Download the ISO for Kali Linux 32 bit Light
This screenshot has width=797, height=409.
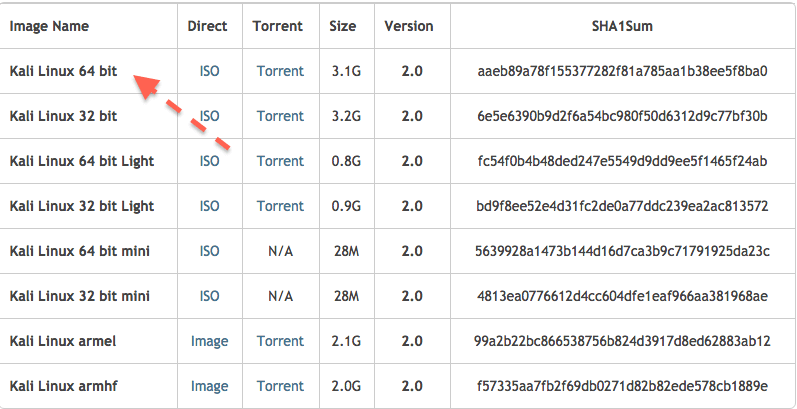point(209,206)
